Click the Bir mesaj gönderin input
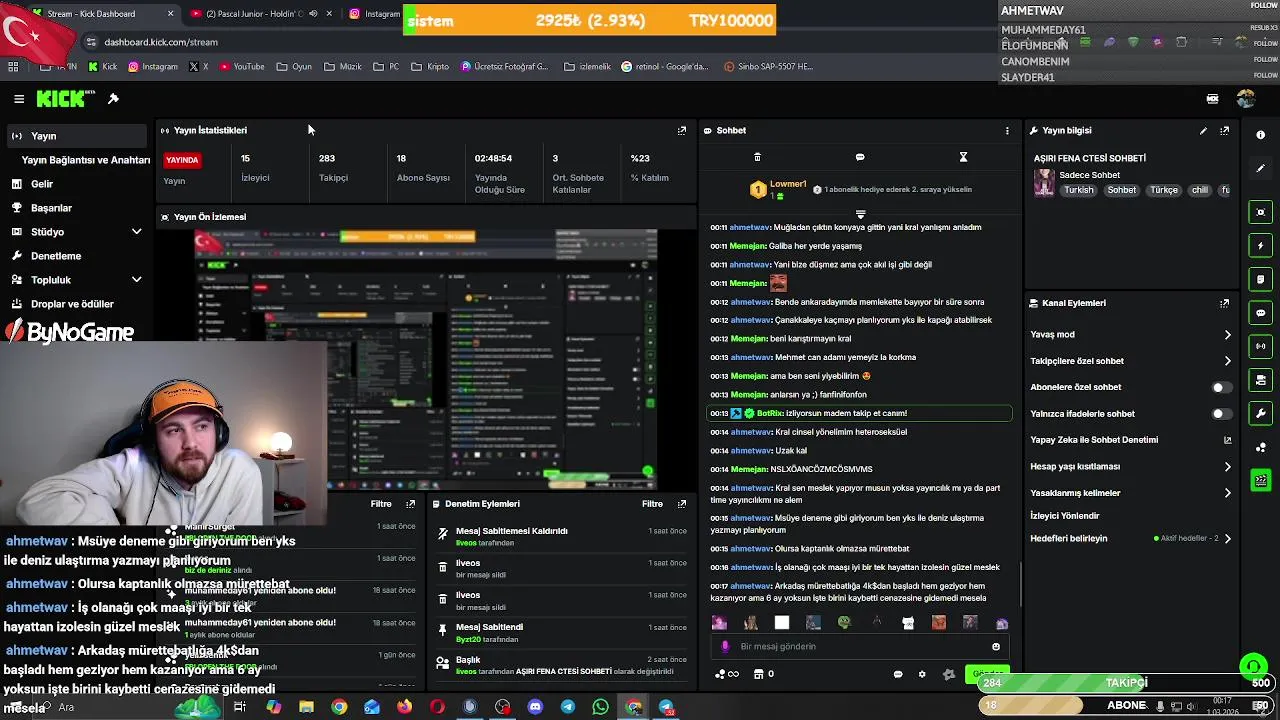The image size is (1280, 720). pos(860,647)
